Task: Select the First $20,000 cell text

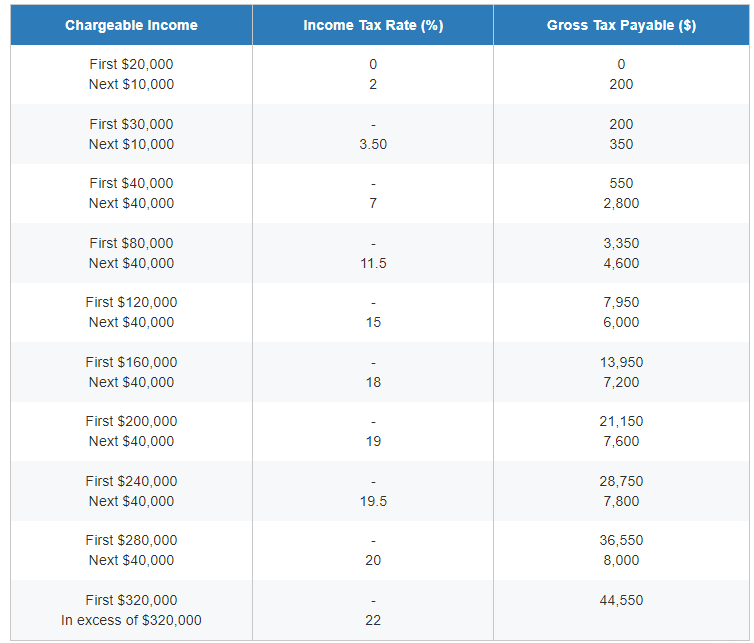Action: pos(131,64)
